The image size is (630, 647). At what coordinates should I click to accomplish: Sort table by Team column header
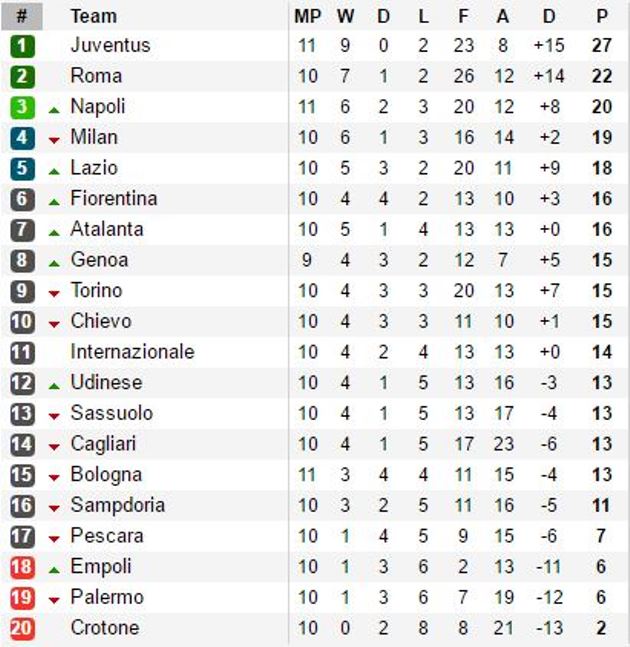pos(93,16)
